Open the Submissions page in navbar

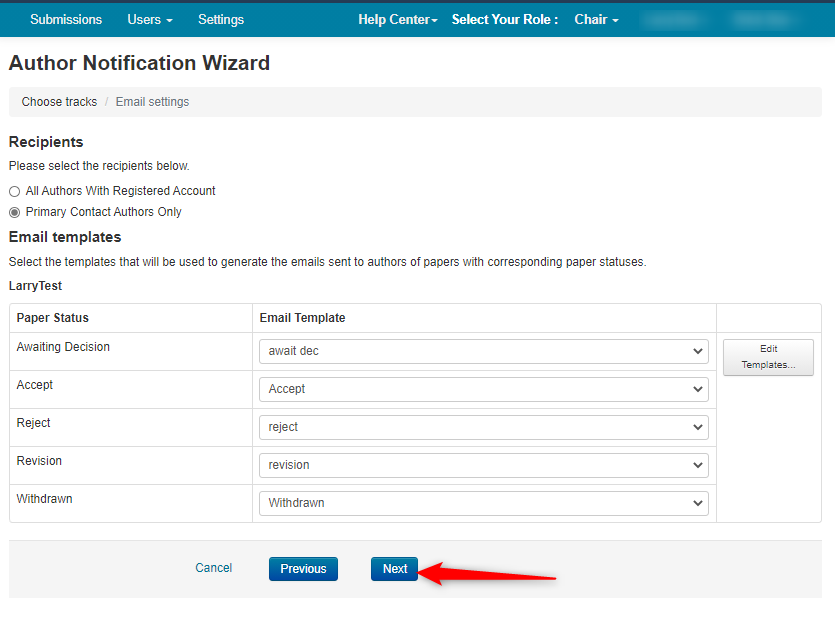click(x=66, y=20)
